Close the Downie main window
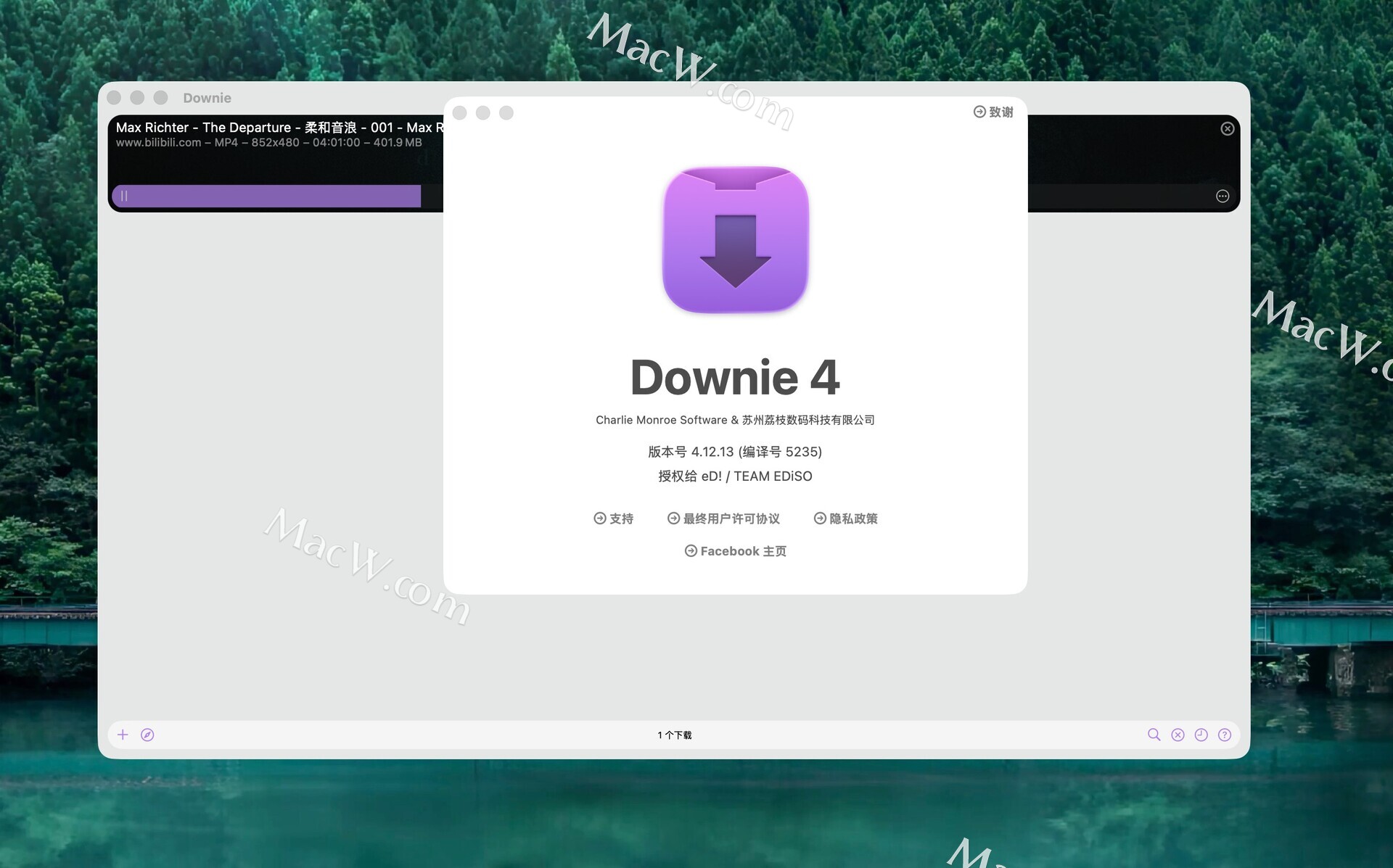This screenshot has height=868, width=1393. click(x=114, y=97)
